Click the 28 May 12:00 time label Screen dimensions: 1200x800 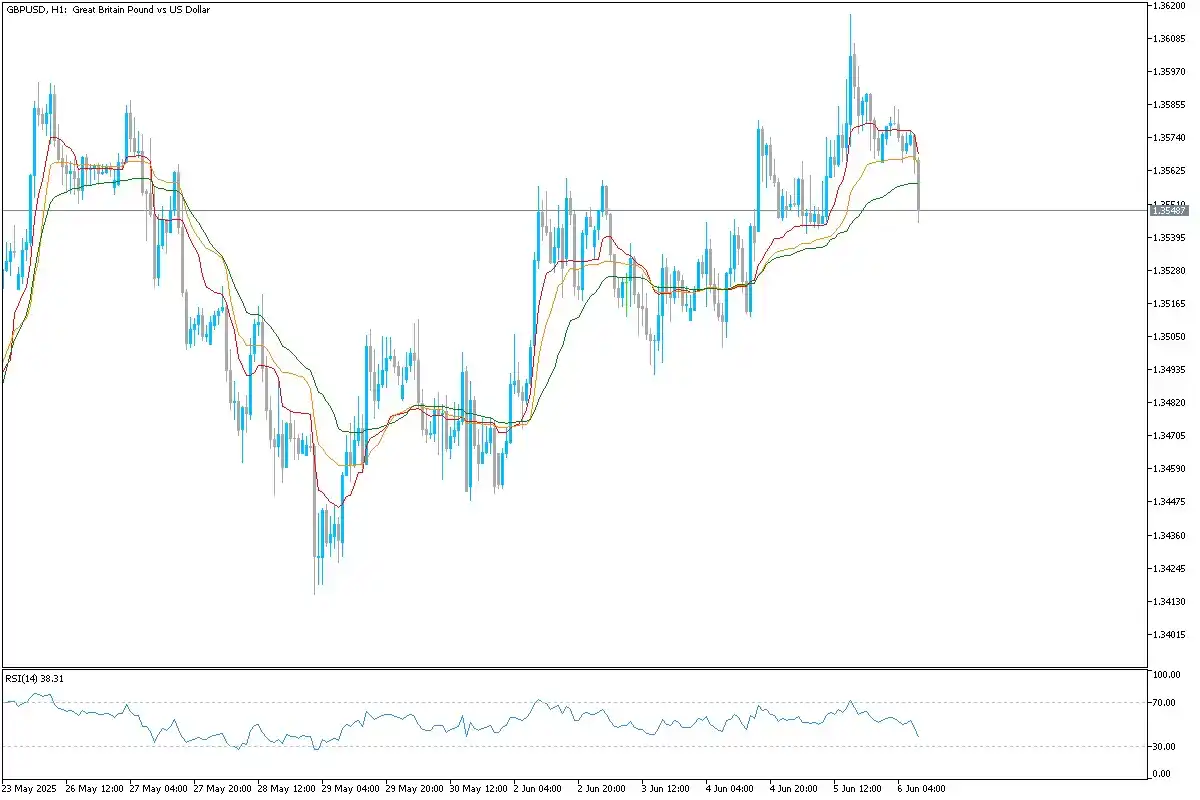286,788
